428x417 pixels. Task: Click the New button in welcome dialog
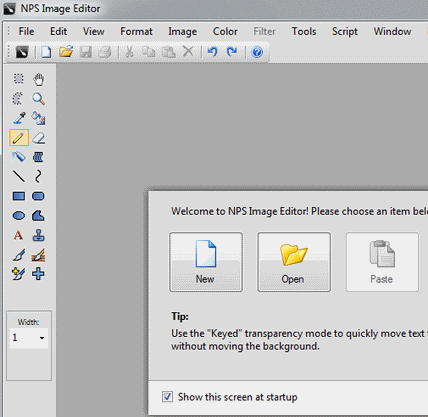206,262
